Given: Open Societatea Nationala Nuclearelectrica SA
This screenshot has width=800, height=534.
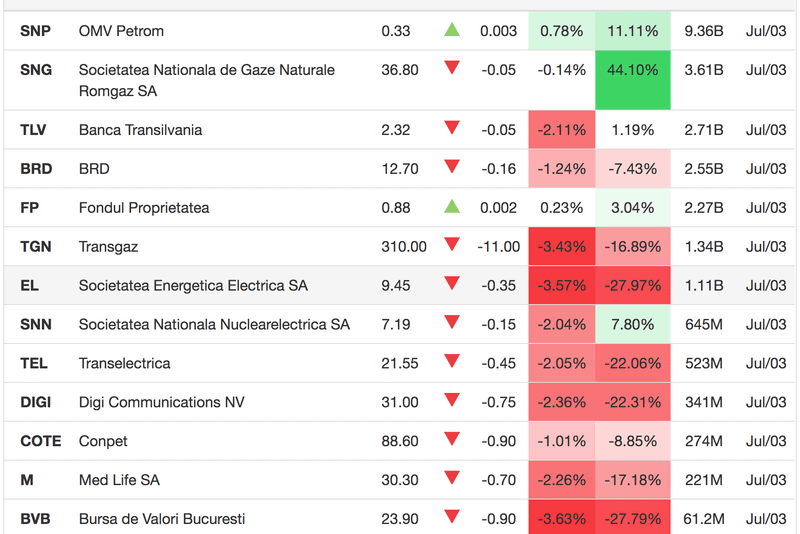Looking at the screenshot, I should coord(214,324).
